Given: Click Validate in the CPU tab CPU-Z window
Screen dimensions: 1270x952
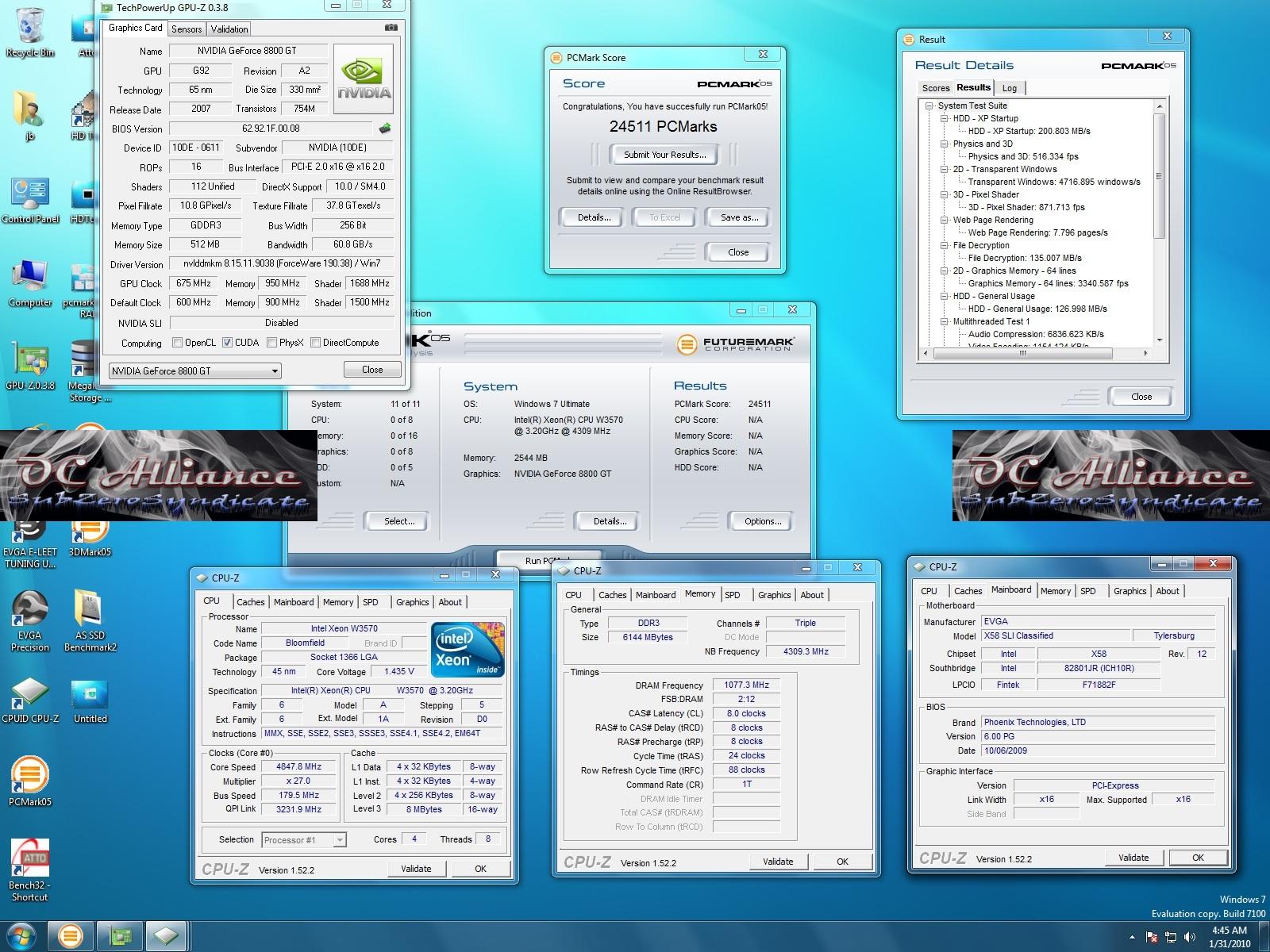Looking at the screenshot, I should pyautogui.click(x=416, y=869).
